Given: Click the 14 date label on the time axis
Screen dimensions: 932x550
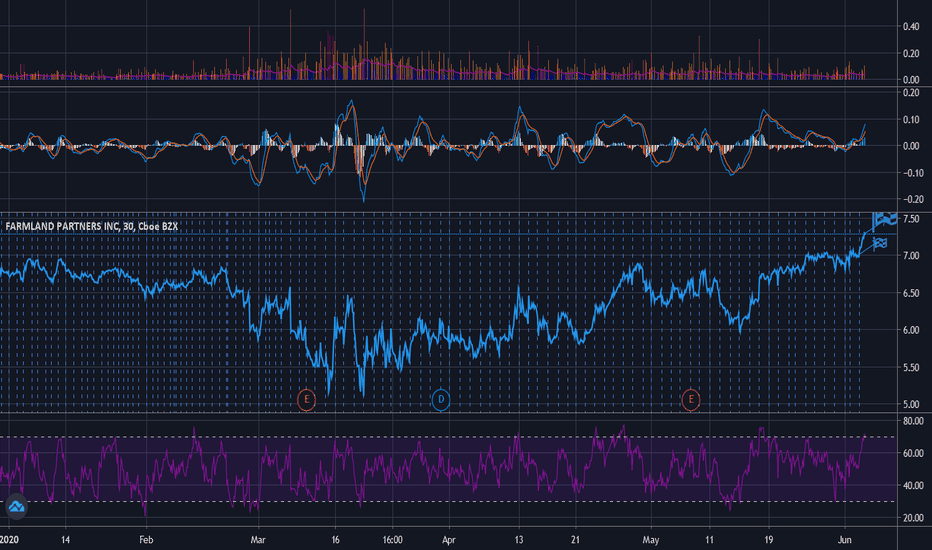Looking at the screenshot, I should [65, 540].
